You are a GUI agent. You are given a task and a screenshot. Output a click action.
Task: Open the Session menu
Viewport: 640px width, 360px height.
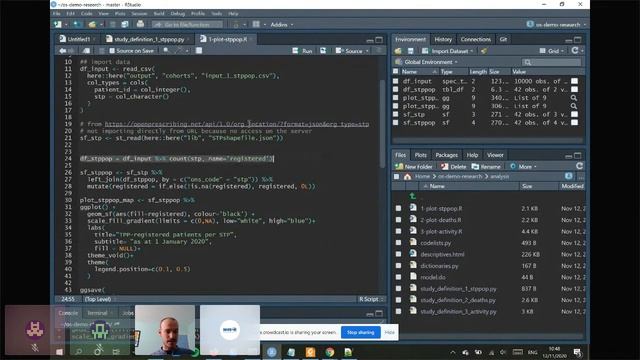click(139, 13)
